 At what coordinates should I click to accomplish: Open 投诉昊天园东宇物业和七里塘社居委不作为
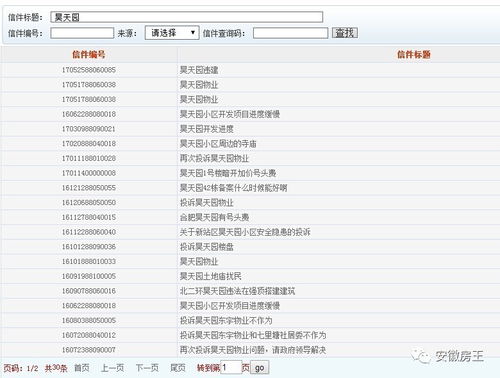253,335
